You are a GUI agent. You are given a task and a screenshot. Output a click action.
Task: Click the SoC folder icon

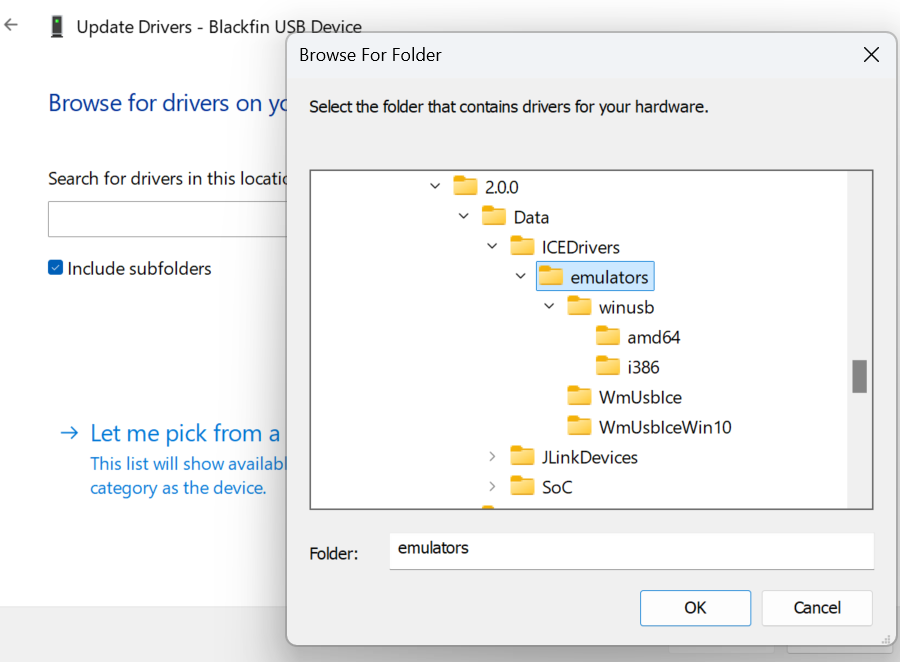pos(522,487)
